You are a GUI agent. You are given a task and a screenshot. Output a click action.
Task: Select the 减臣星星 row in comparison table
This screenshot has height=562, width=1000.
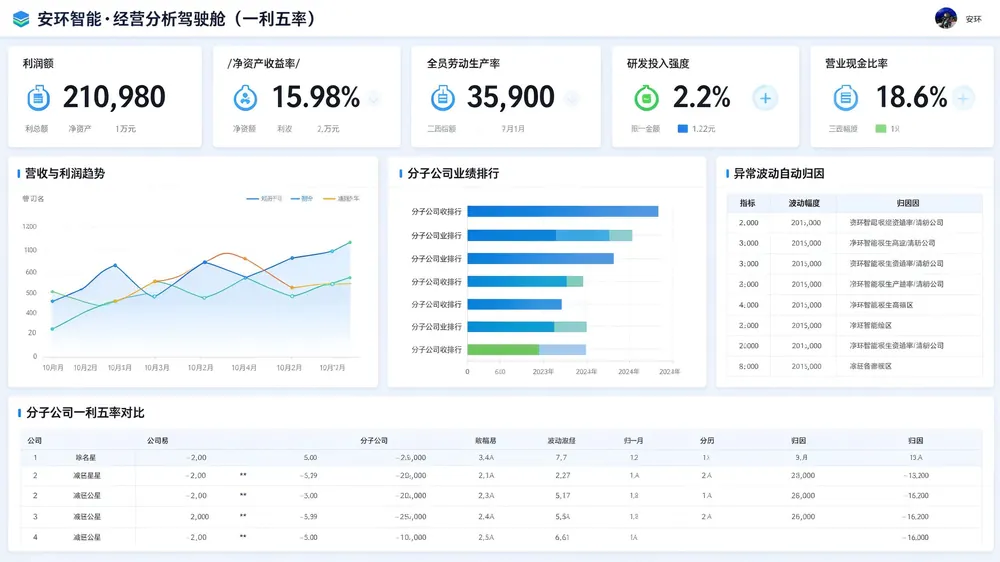coord(501,475)
